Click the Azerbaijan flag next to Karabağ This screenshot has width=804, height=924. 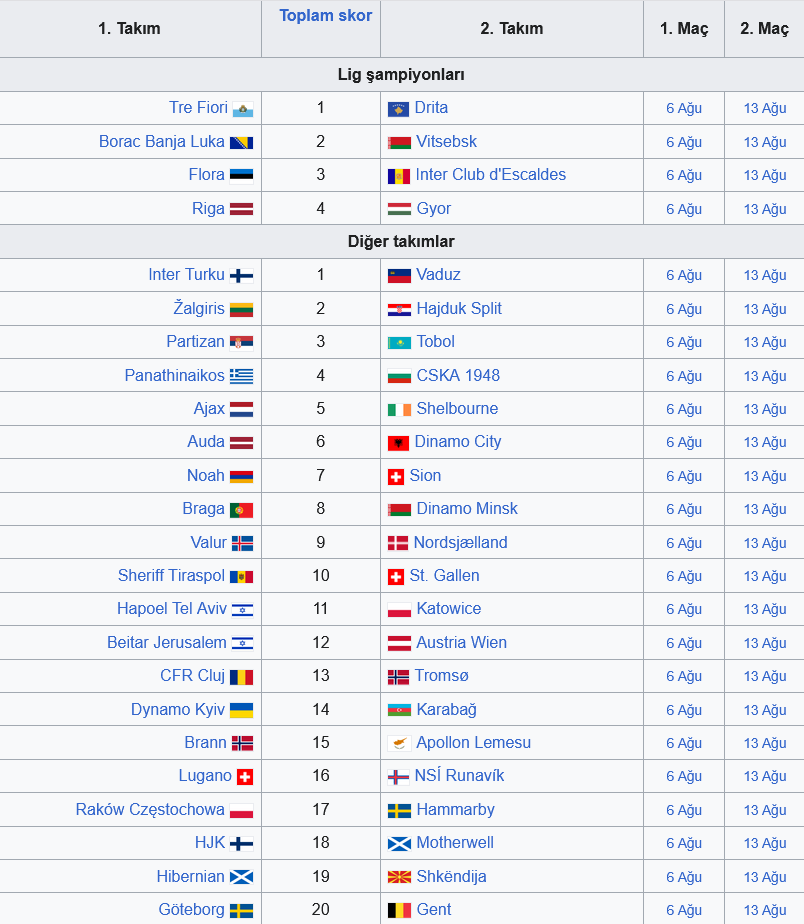coord(399,710)
